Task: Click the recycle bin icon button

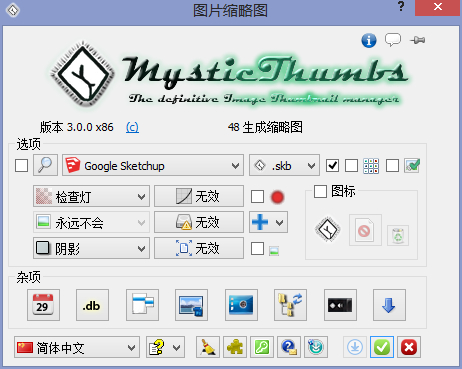Action: click(x=398, y=235)
